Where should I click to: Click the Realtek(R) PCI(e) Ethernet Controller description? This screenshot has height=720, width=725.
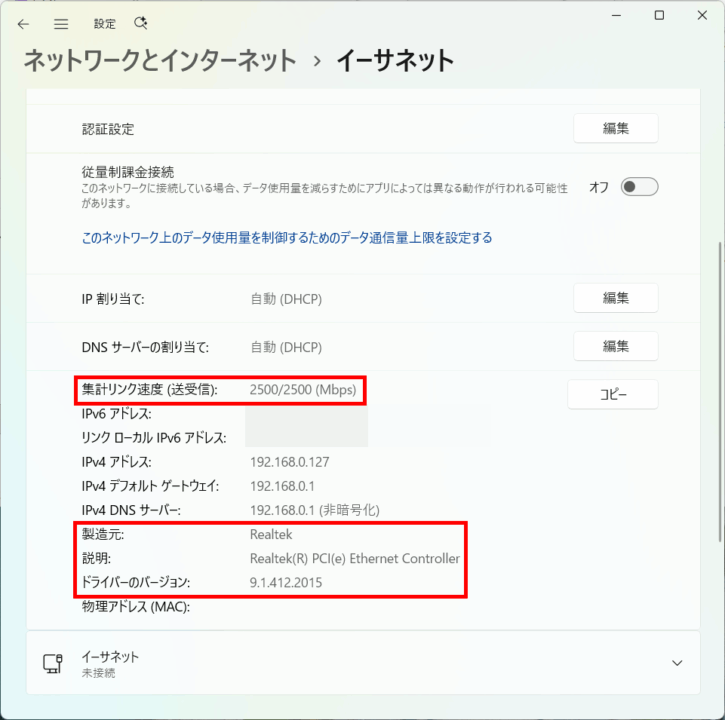tap(354, 558)
